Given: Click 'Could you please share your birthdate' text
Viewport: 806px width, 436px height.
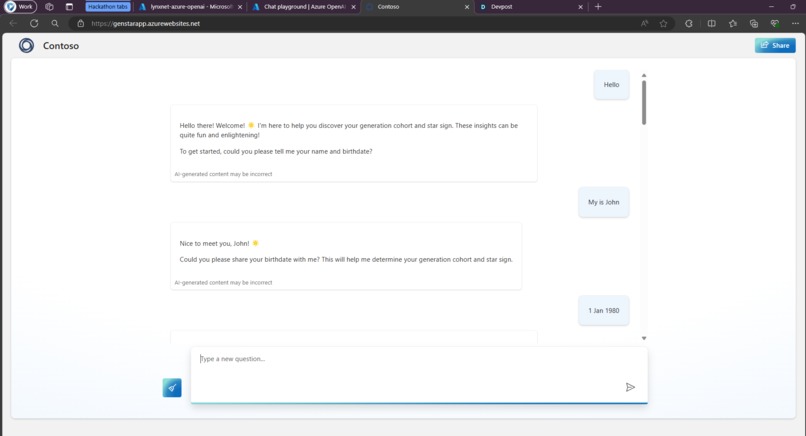Looking at the screenshot, I should pos(346,259).
